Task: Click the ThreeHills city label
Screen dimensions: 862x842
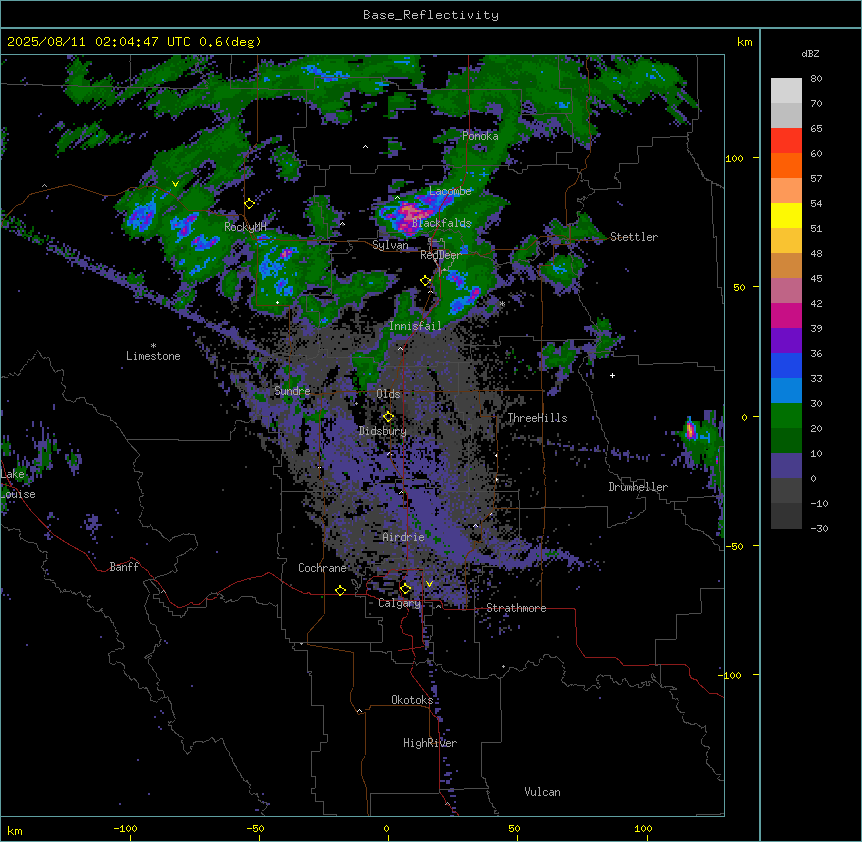Action: (x=537, y=418)
